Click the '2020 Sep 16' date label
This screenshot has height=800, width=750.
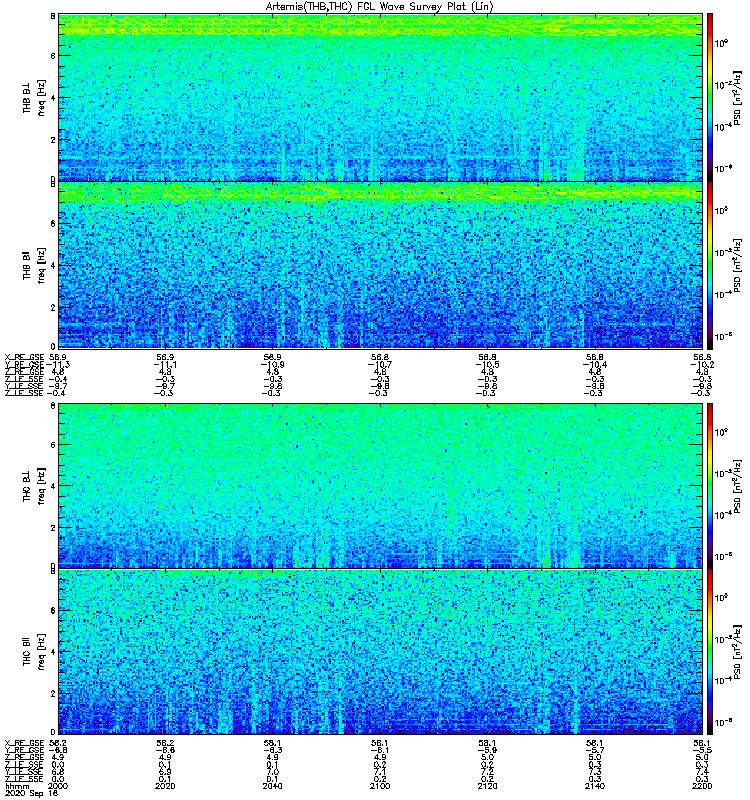coord(31,793)
